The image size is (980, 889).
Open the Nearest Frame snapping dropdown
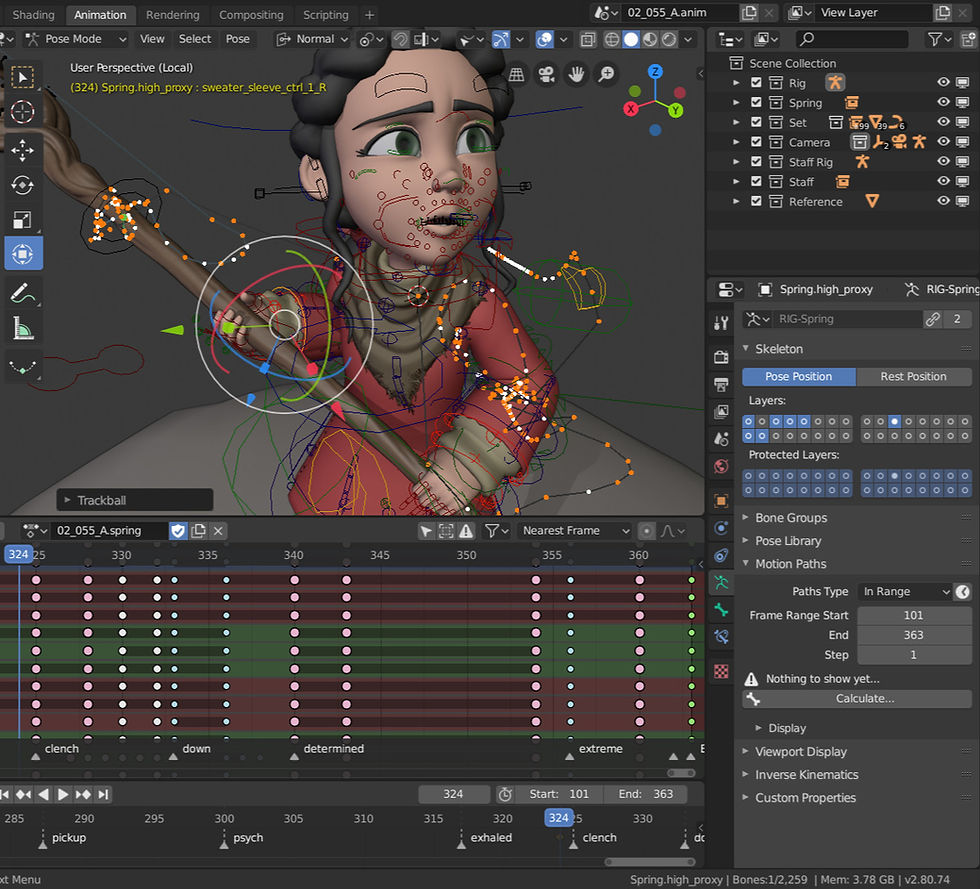pos(575,531)
